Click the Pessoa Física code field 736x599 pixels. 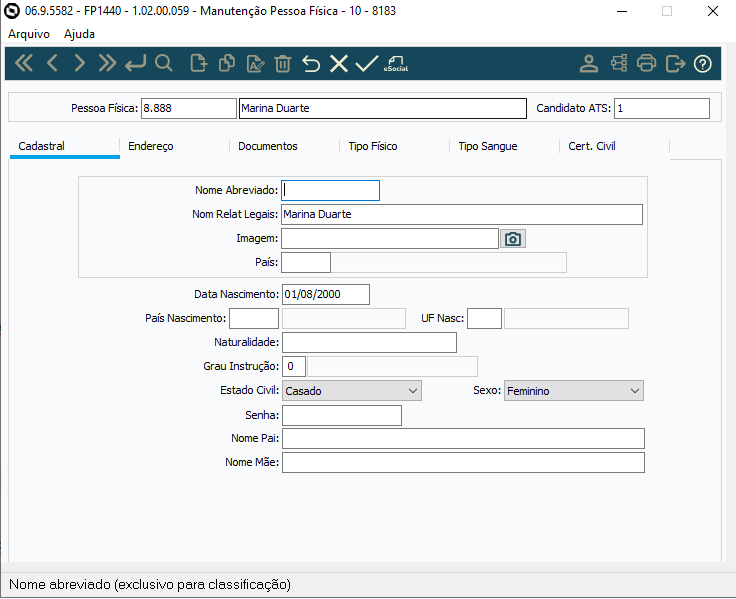[189, 108]
